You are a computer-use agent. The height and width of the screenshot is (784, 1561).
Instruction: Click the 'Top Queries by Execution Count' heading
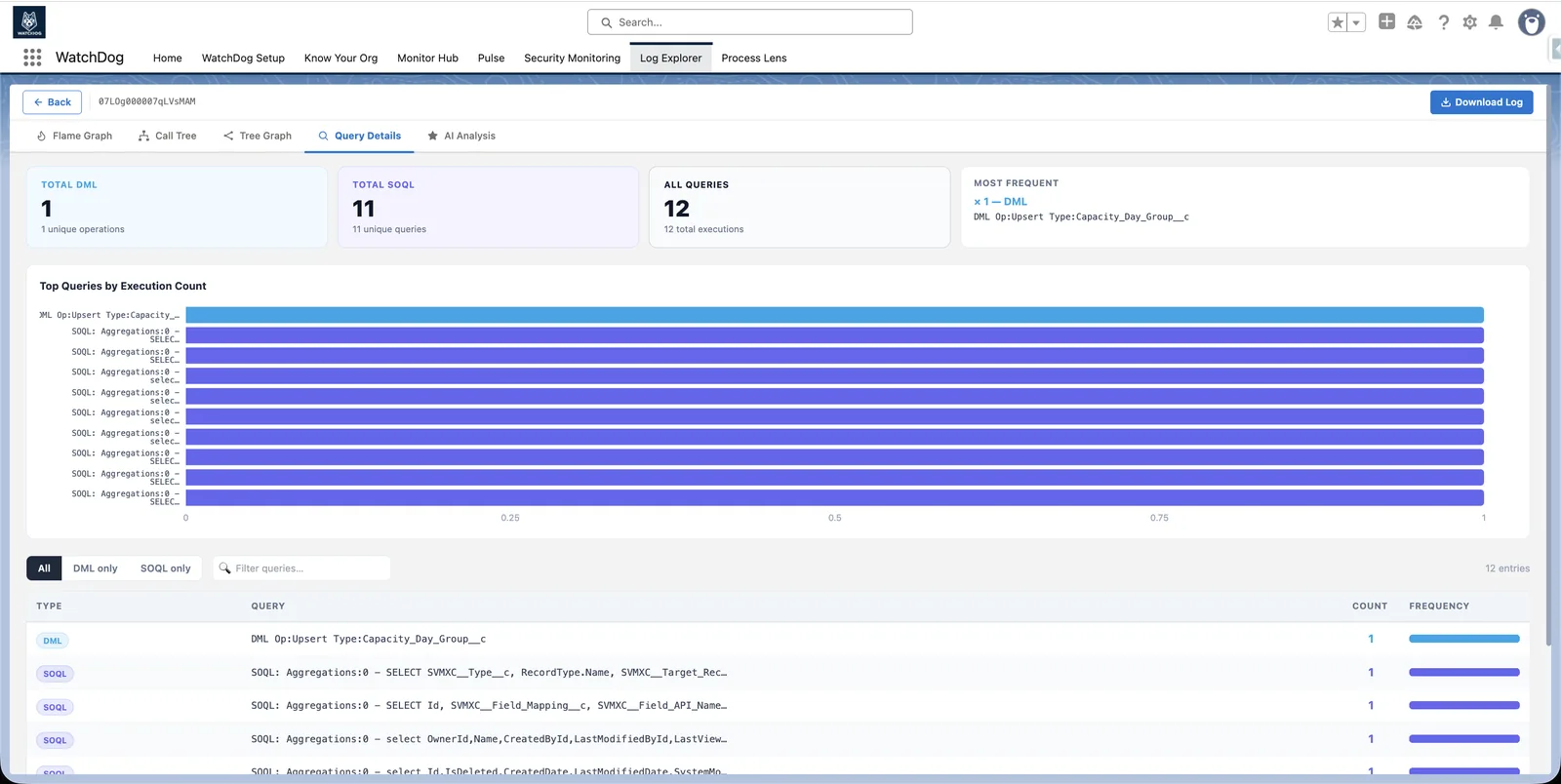click(x=123, y=287)
